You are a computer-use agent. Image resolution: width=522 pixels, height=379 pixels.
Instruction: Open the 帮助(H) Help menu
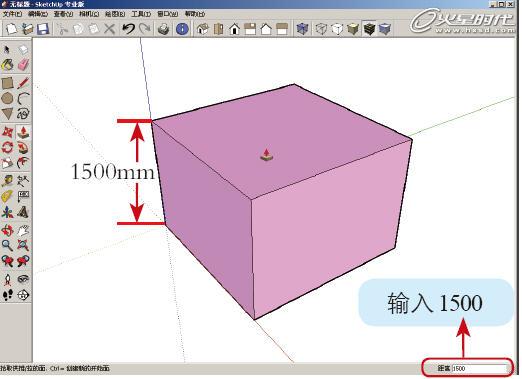195,14
